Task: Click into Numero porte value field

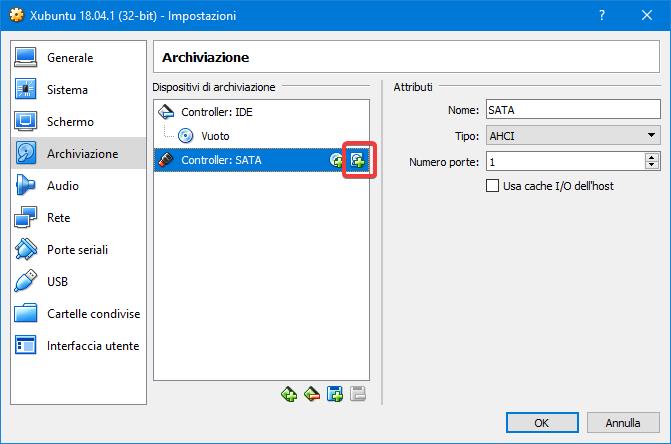Action: (x=565, y=162)
